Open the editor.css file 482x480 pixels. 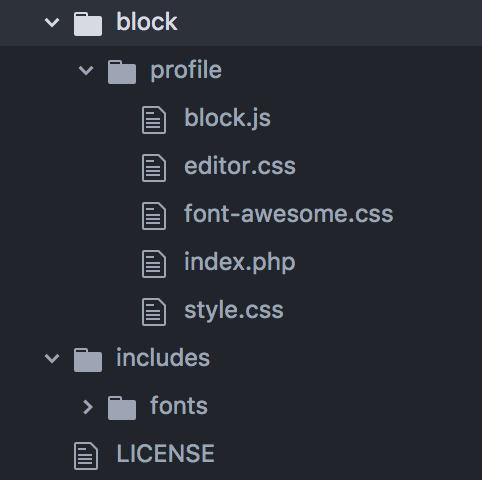pyautogui.click(x=240, y=166)
